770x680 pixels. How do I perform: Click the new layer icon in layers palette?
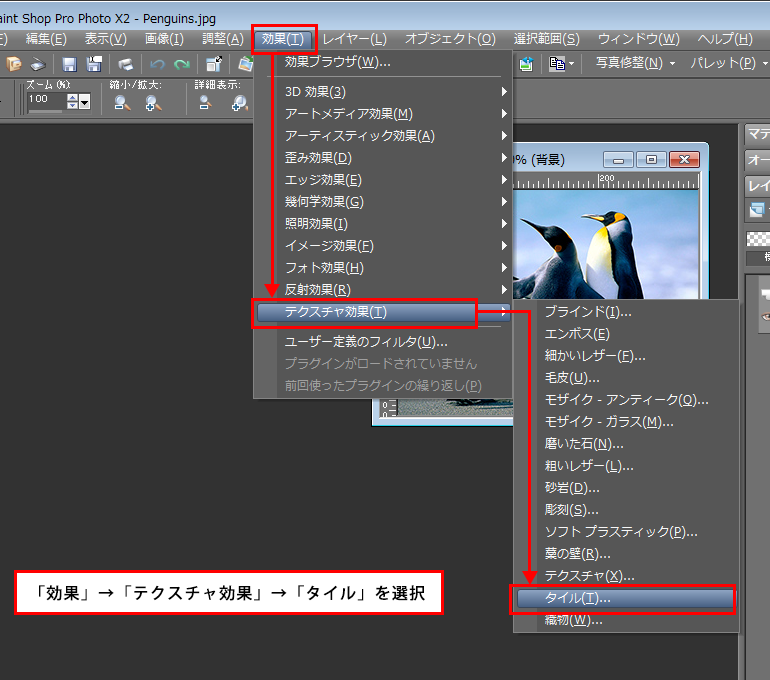click(x=757, y=210)
